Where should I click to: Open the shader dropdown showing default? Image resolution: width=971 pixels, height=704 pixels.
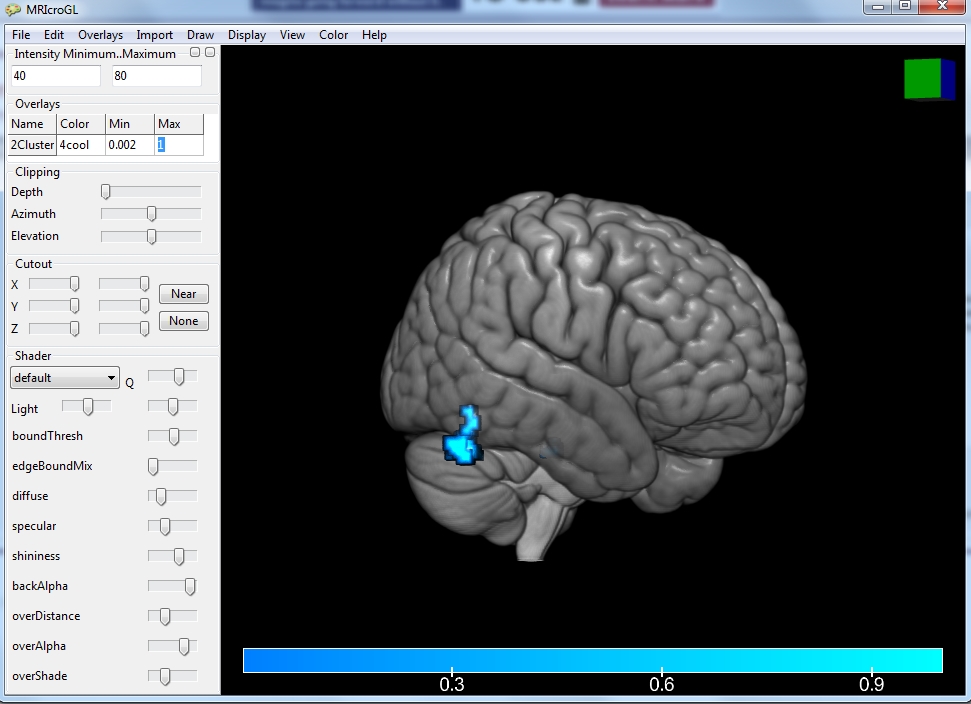click(x=65, y=378)
